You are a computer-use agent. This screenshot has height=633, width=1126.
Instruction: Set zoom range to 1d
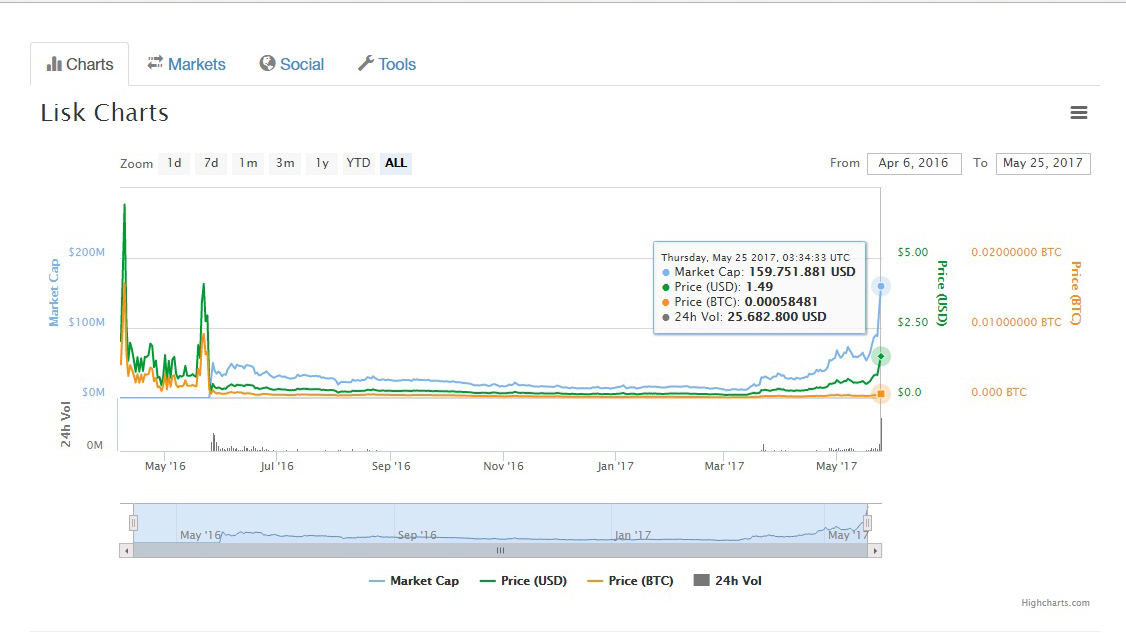coord(175,163)
